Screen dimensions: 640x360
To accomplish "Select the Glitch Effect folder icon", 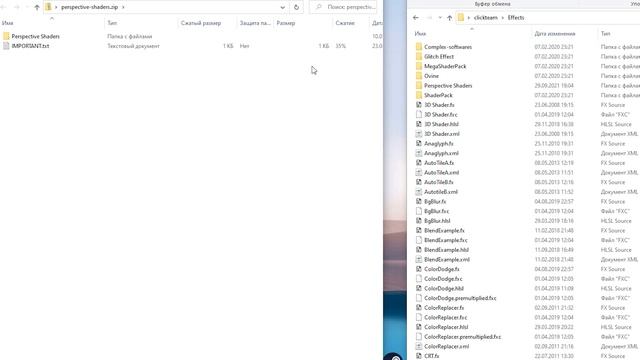I will pos(419,57).
